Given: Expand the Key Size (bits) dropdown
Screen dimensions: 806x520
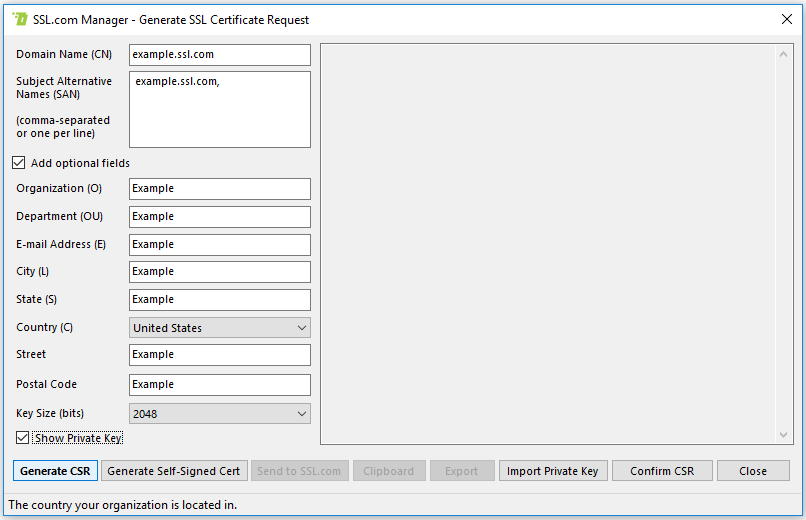Looking at the screenshot, I should pyautogui.click(x=220, y=413).
